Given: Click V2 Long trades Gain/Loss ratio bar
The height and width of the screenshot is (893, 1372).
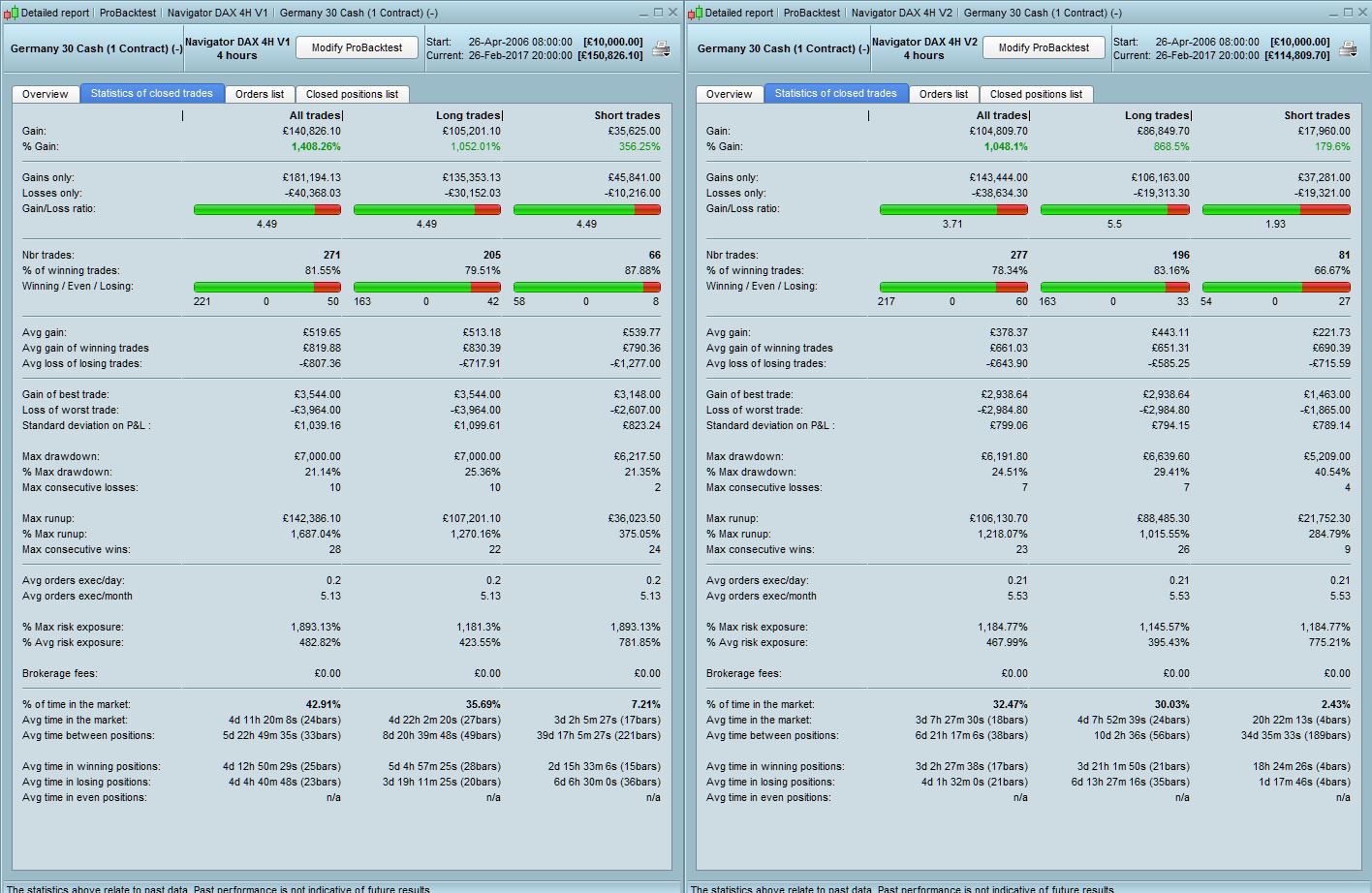Looking at the screenshot, I should click(1115, 209).
